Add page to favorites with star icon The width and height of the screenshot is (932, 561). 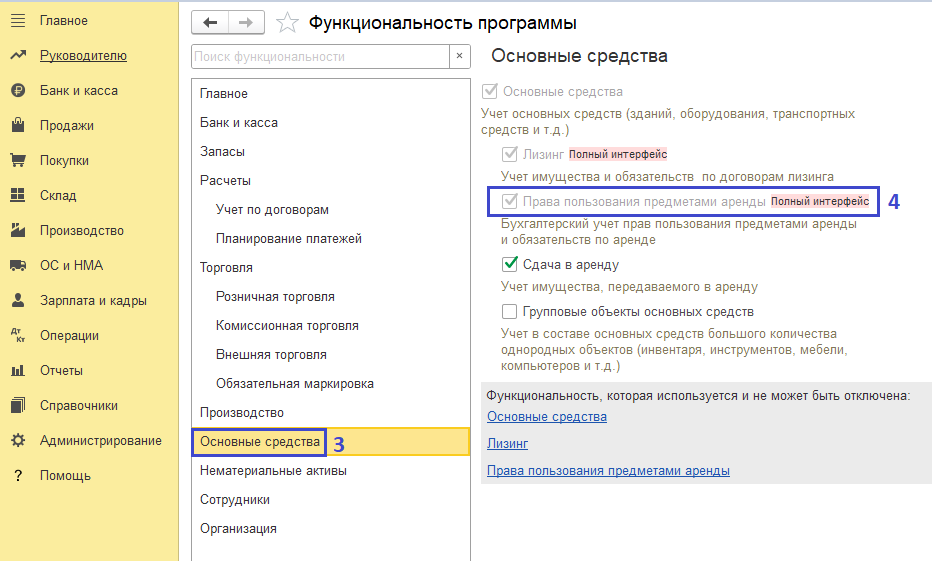287,23
